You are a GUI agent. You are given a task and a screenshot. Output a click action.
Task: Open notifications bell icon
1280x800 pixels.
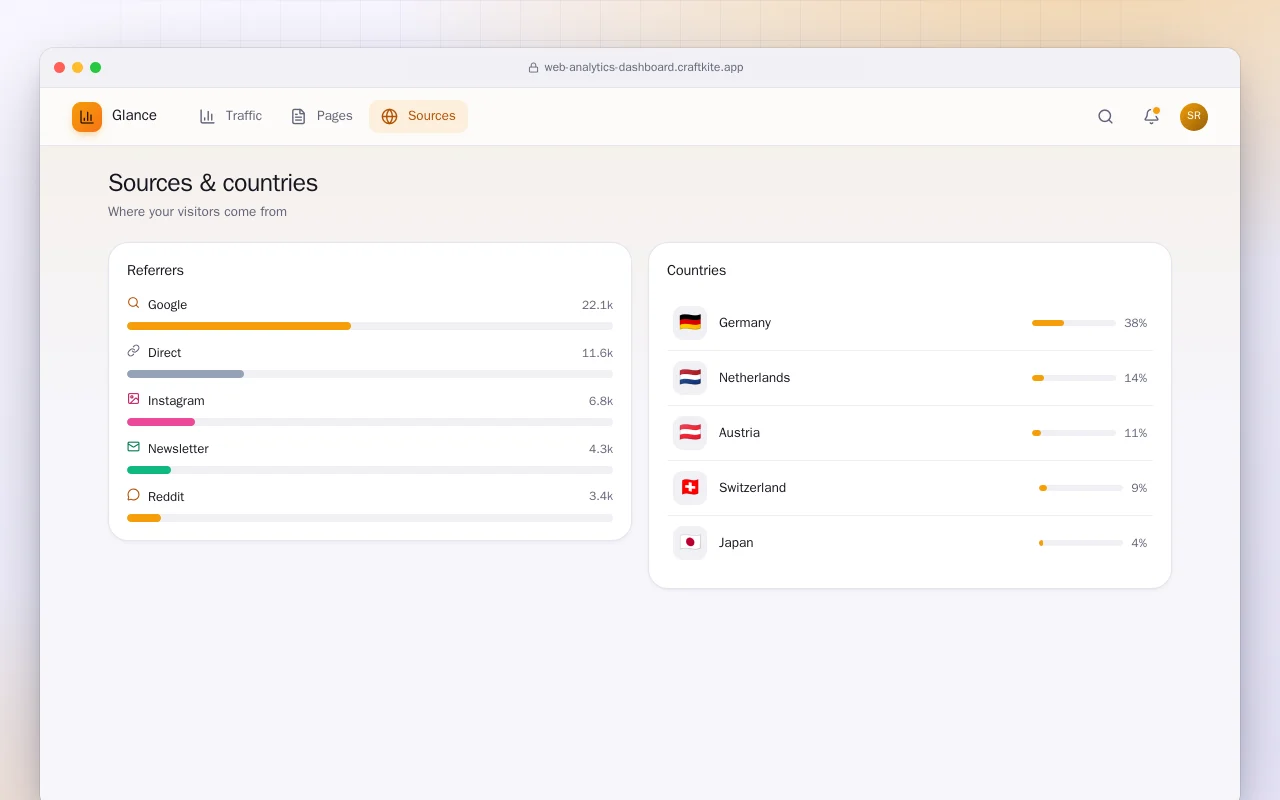1151,116
